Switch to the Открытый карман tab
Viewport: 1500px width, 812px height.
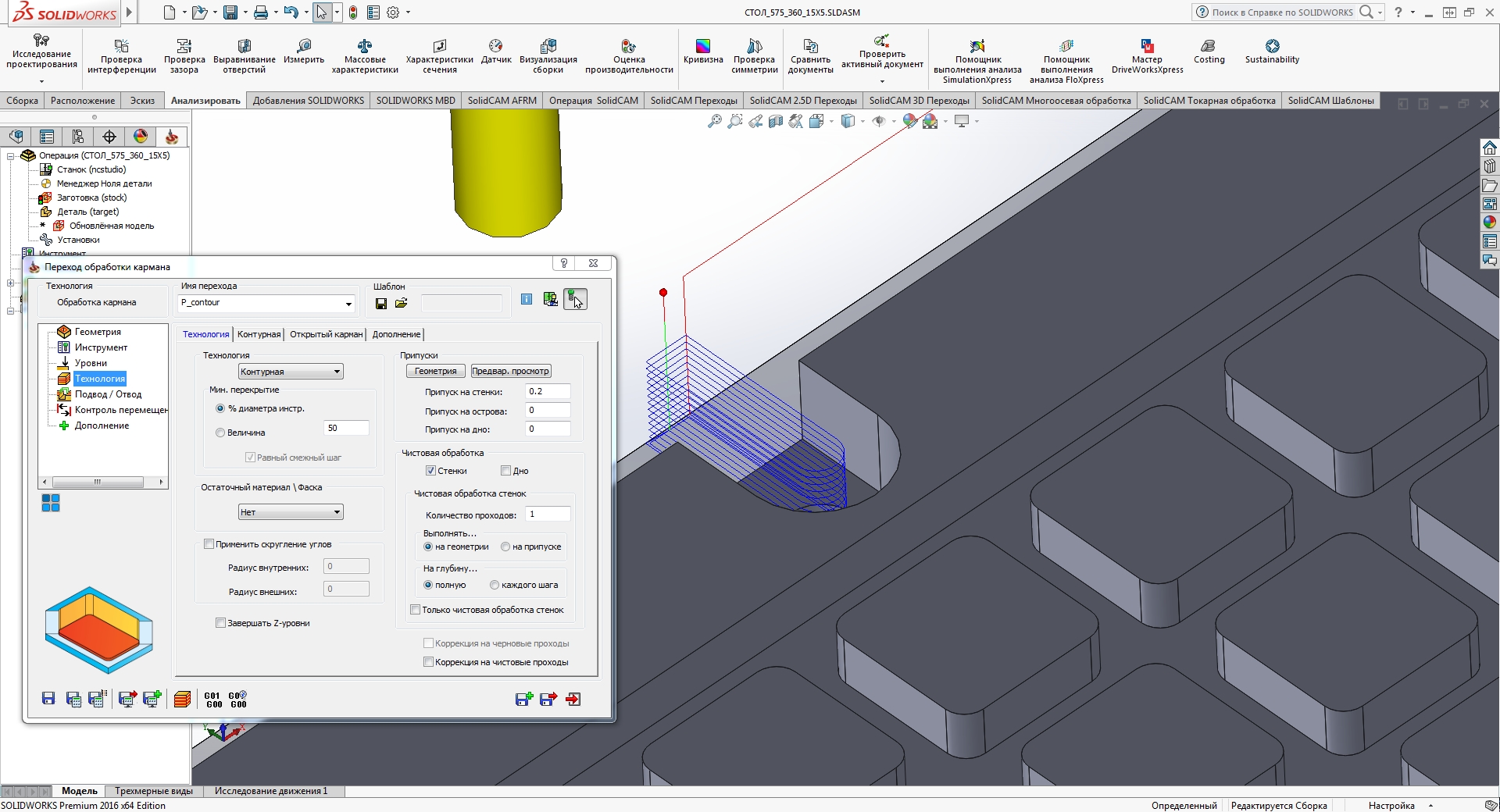point(327,334)
